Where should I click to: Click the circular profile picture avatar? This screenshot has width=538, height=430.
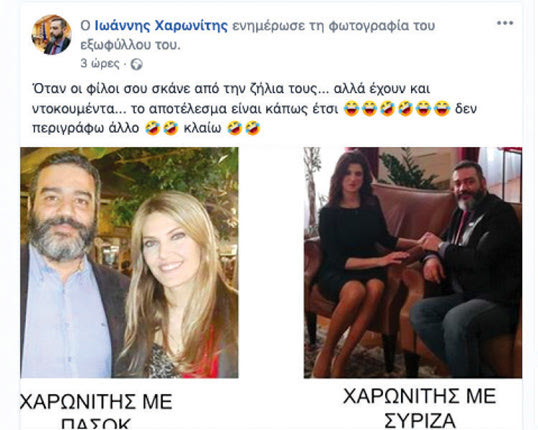point(51,35)
